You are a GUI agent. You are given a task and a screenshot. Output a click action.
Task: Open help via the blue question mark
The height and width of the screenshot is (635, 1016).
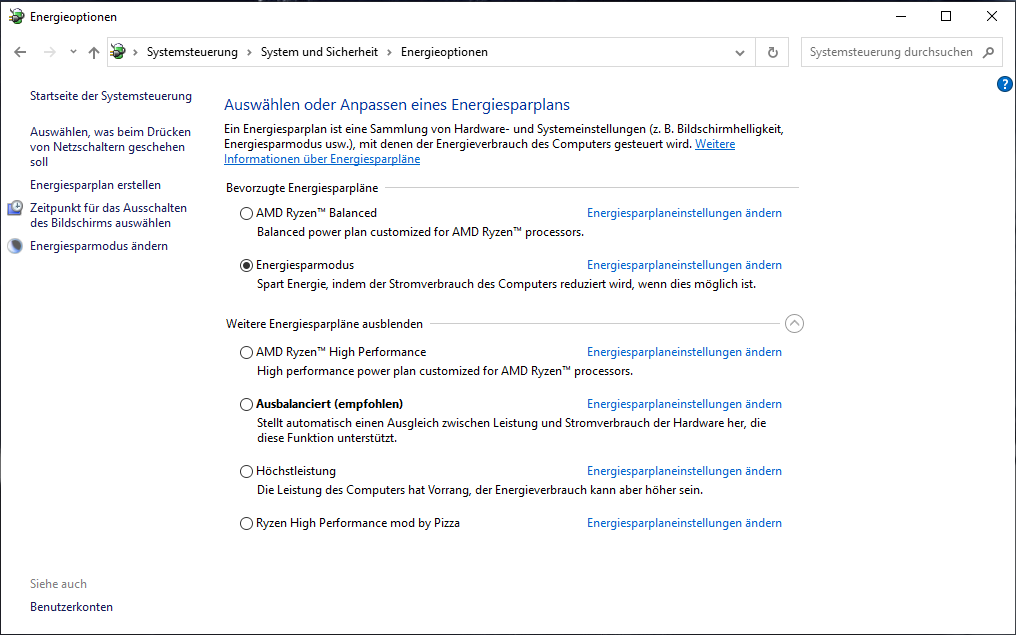1004,84
